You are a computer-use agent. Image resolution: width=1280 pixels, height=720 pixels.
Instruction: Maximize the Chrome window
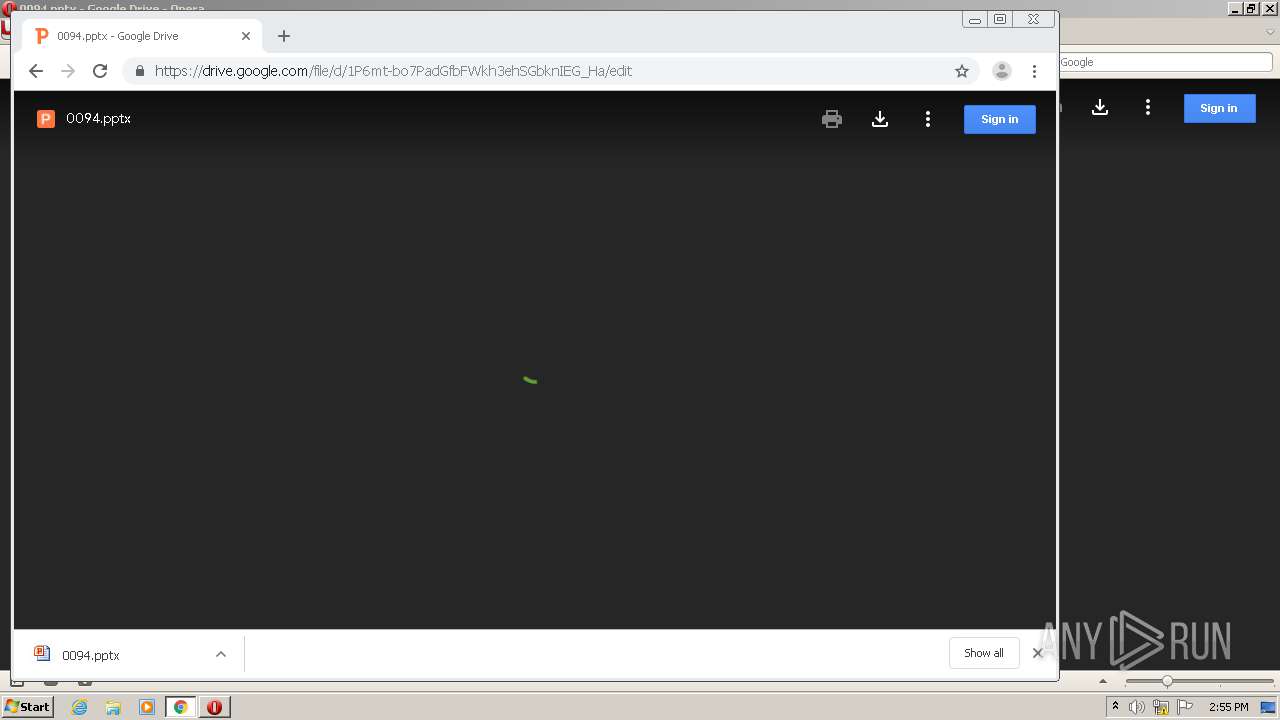point(1000,19)
